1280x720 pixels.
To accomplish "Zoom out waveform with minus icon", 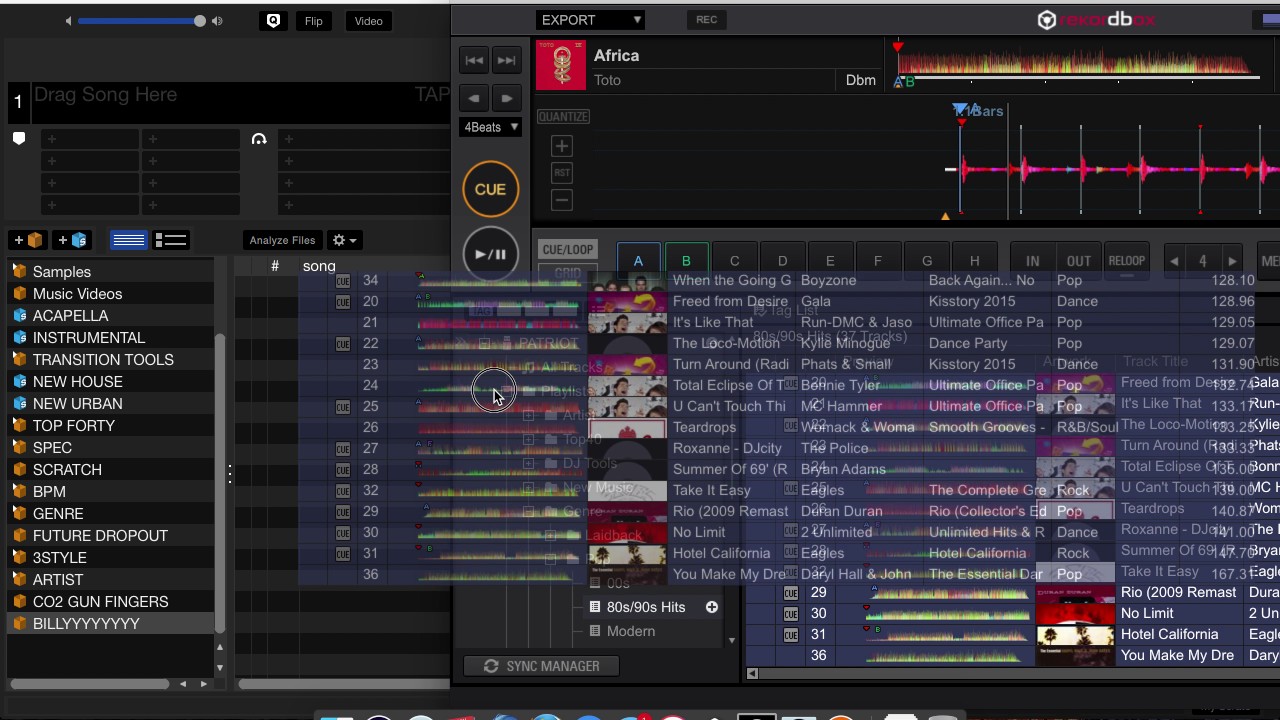I will pos(561,200).
